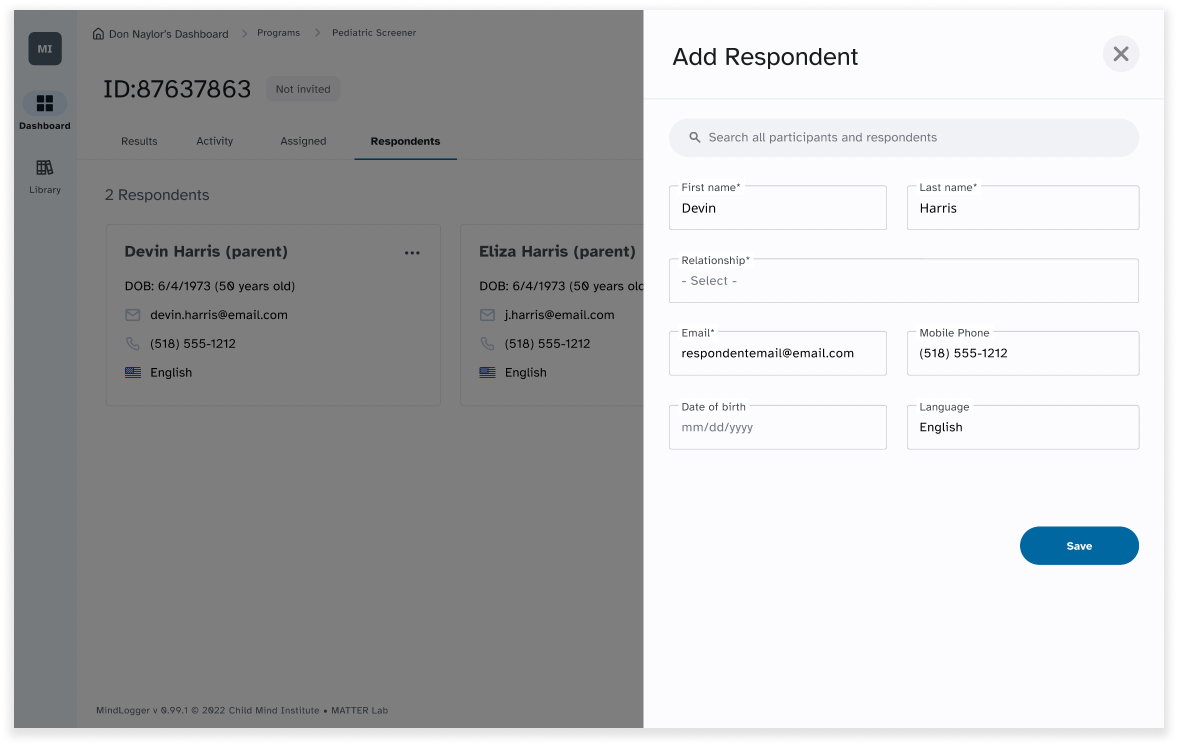This screenshot has width=1178, height=746.
Task: Focus the First name field
Action: [x=778, y=208]
